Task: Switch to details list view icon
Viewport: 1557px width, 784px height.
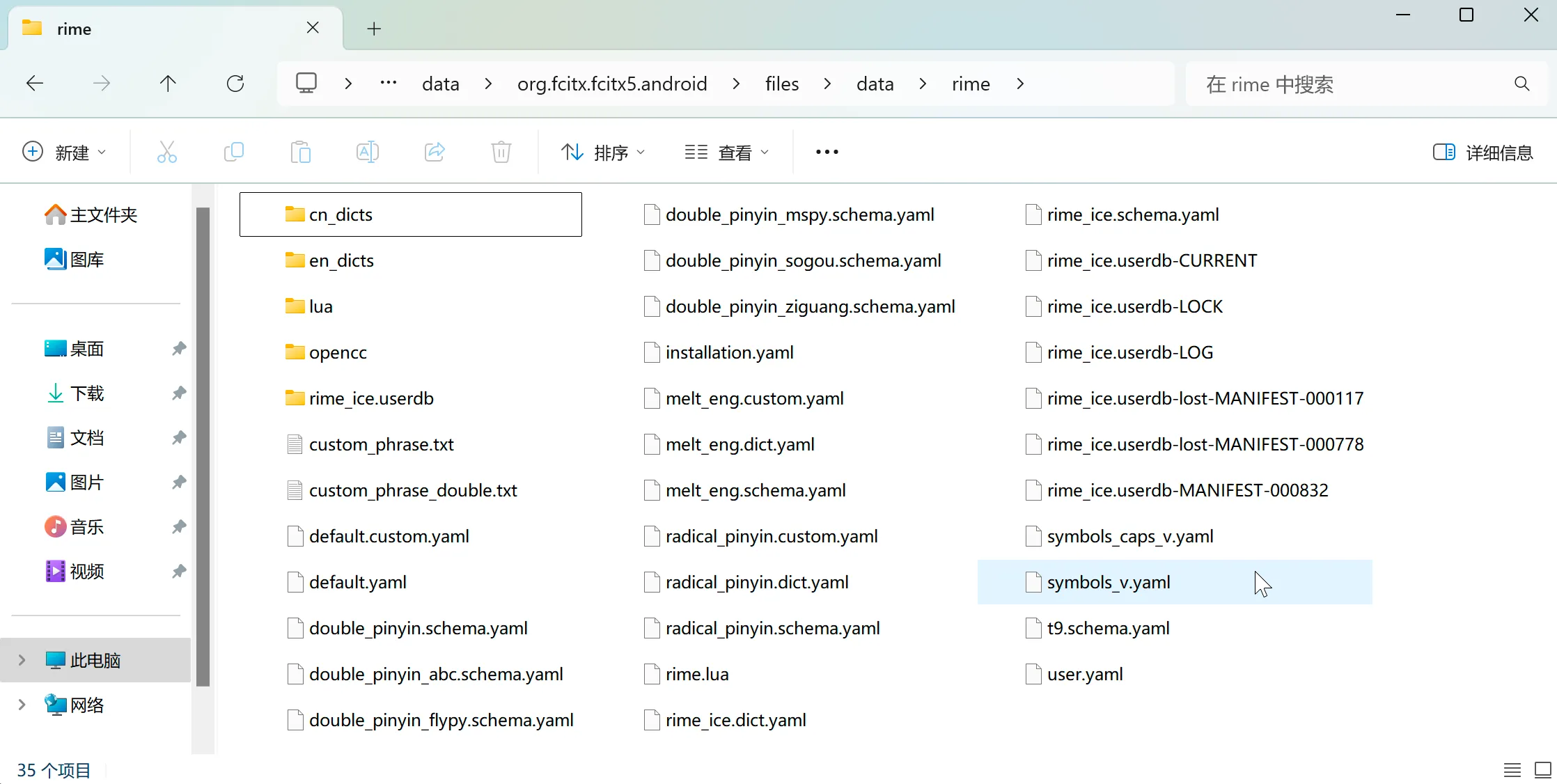Action: 1512,769
